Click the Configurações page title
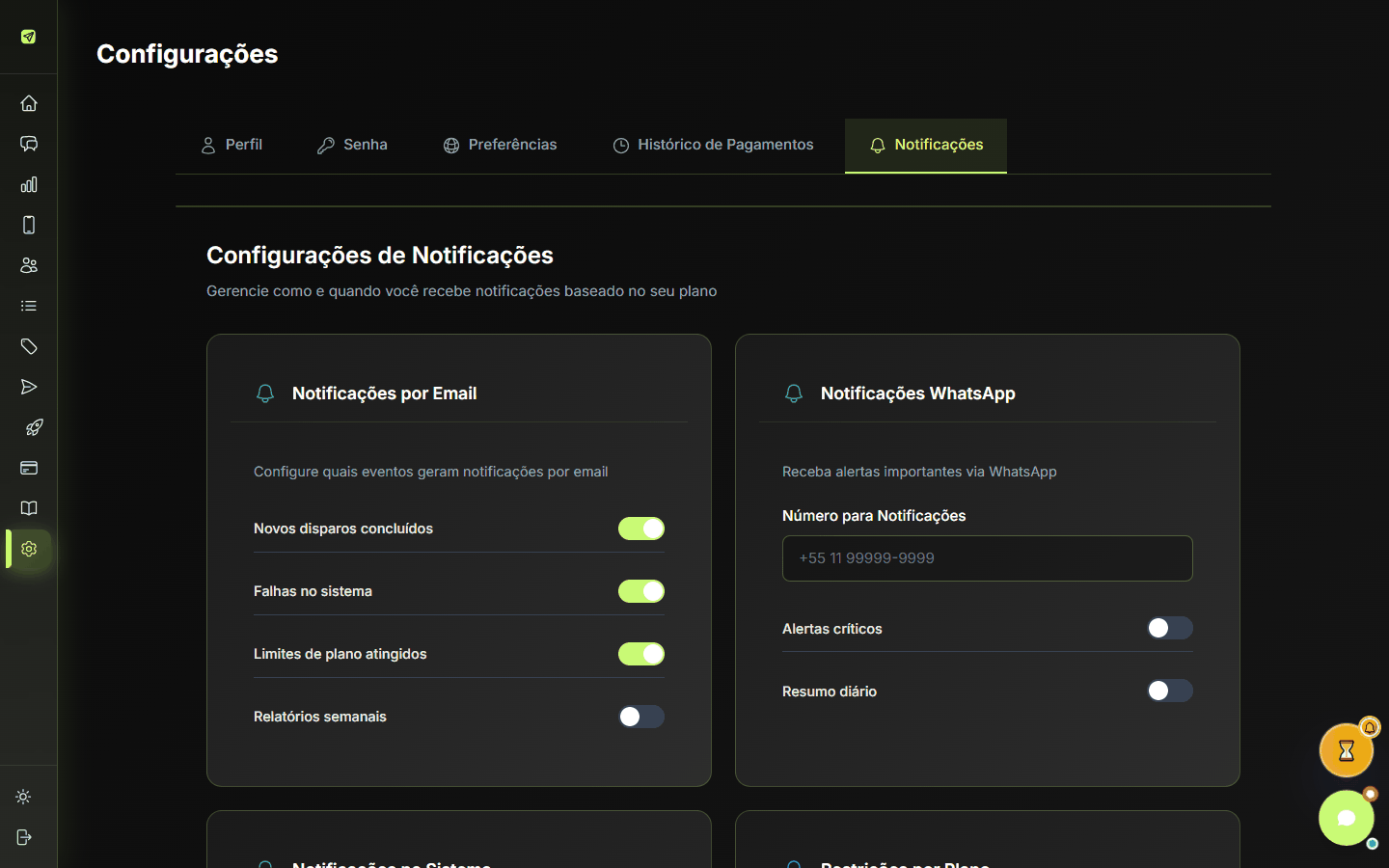Image resolution: width=1389 pixels, height=868 pixels. point(187,54)
